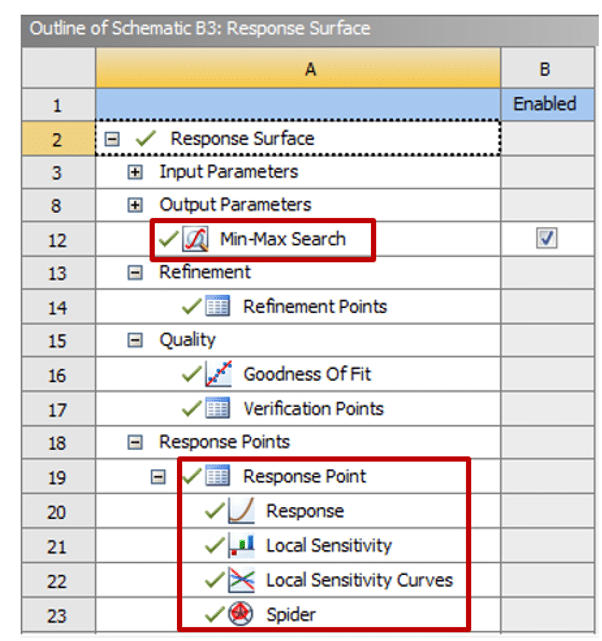Expand the Output Parameters node
The width and height of the screenshot is (602, 641).
click(x=136, y=205)
